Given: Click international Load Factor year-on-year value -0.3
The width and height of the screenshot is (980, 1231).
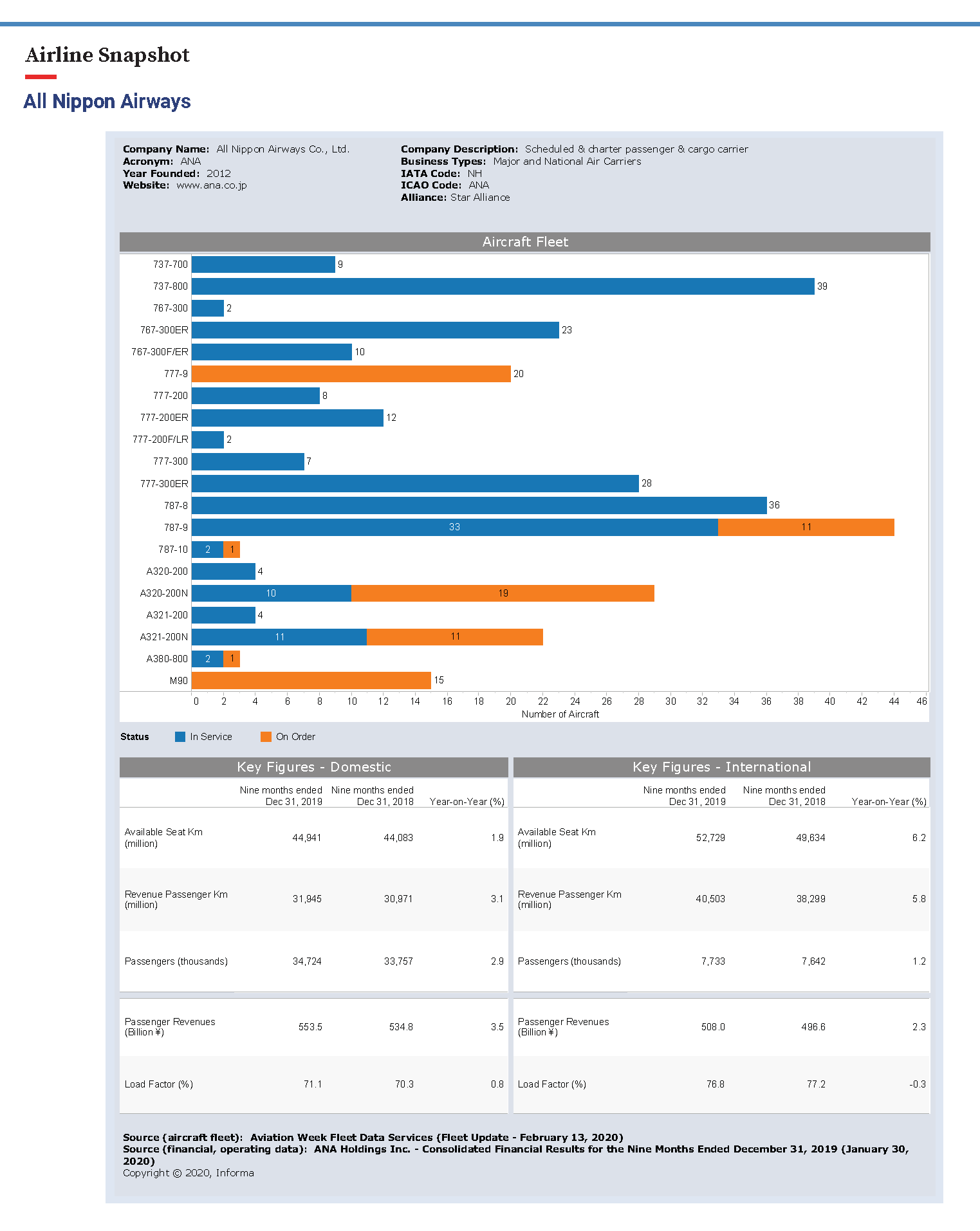Looking at the screenshot, I should [x=917, y=1084].
